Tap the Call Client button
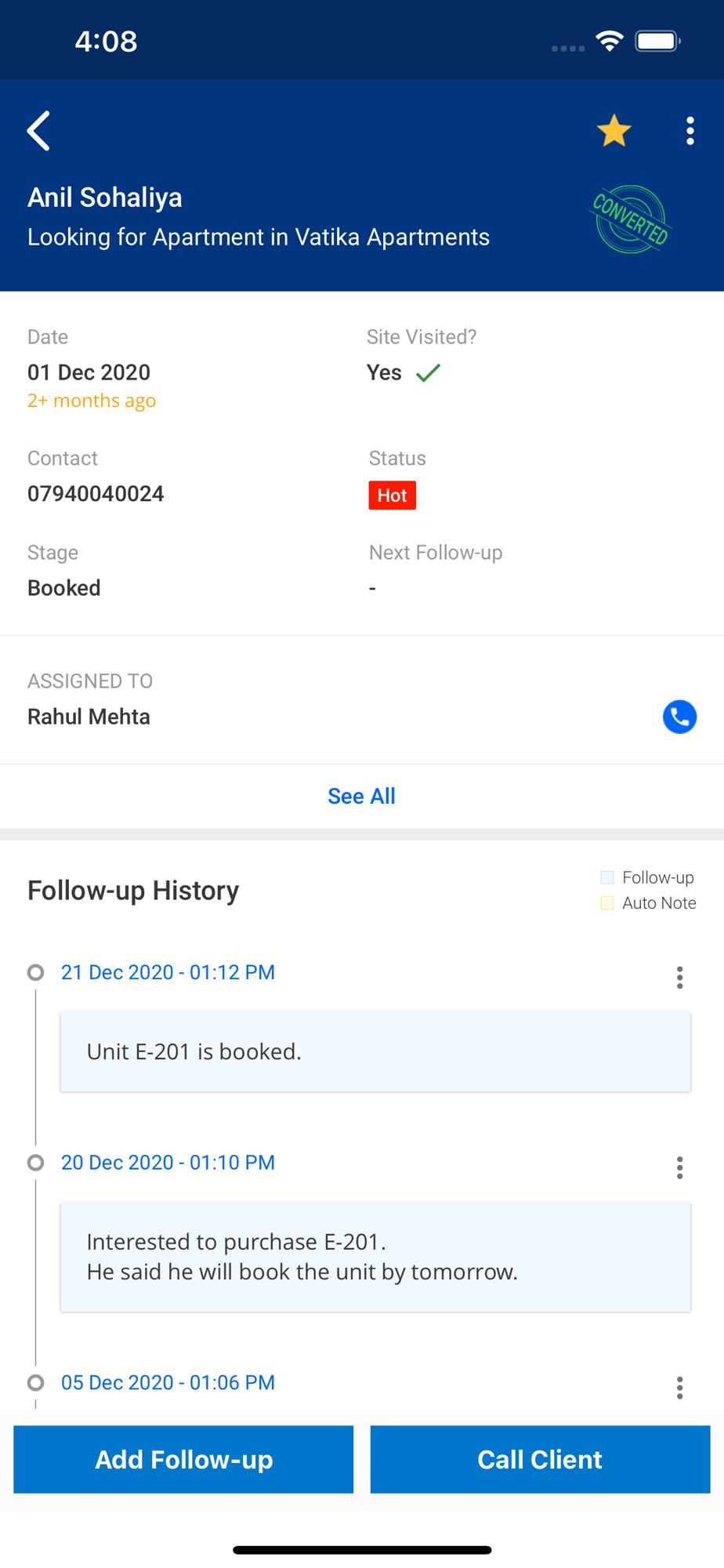This screenshot has height=1568, width=724. coord(540,1459)
